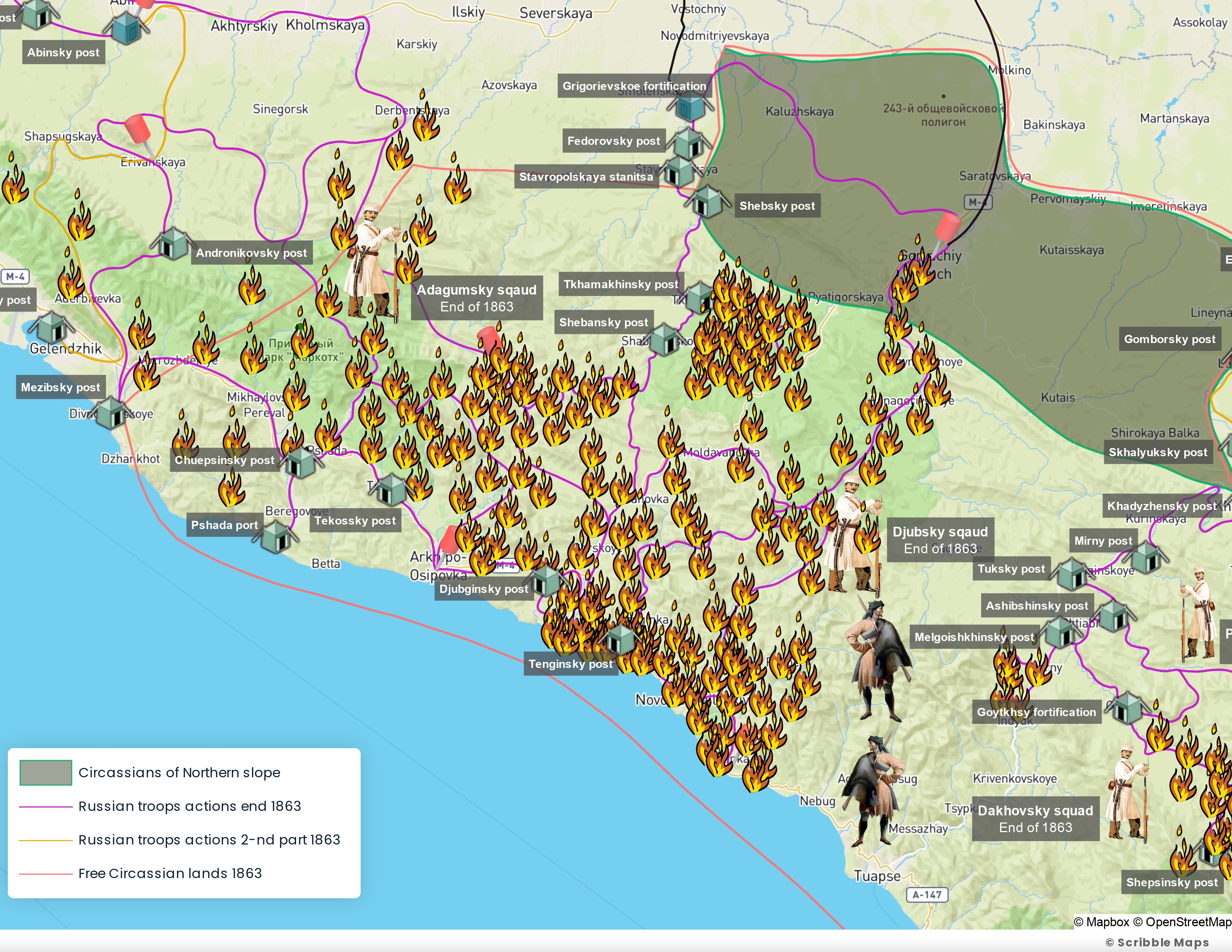1232x952 pixels.
Task: Click the A-147 road shield
Action: [927, 895]
